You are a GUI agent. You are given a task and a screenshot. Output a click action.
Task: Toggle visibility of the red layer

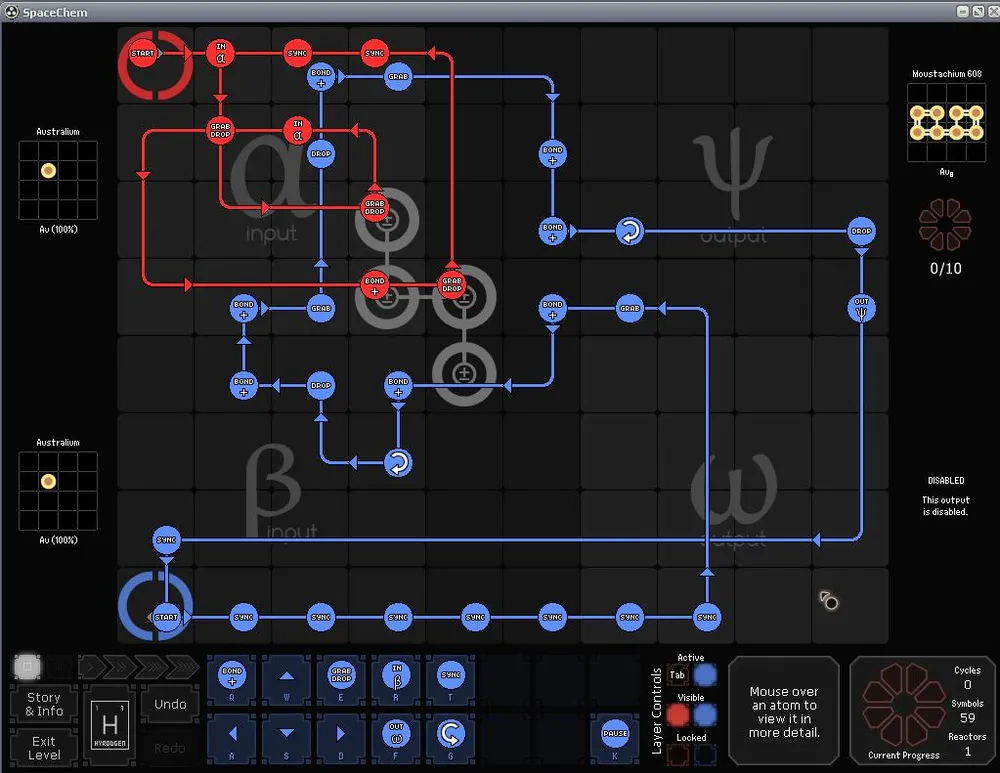click(677, 714)
